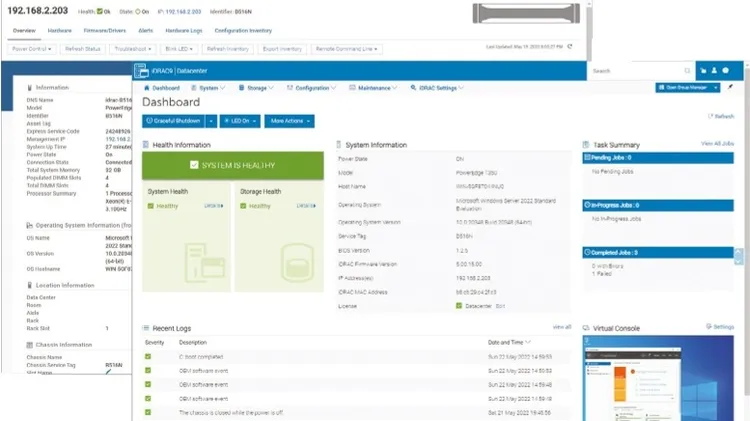This screenshot has width=750, height=421.
Task: Click the pencil edit icon near Chassis Service Tag
Action: 109,371
